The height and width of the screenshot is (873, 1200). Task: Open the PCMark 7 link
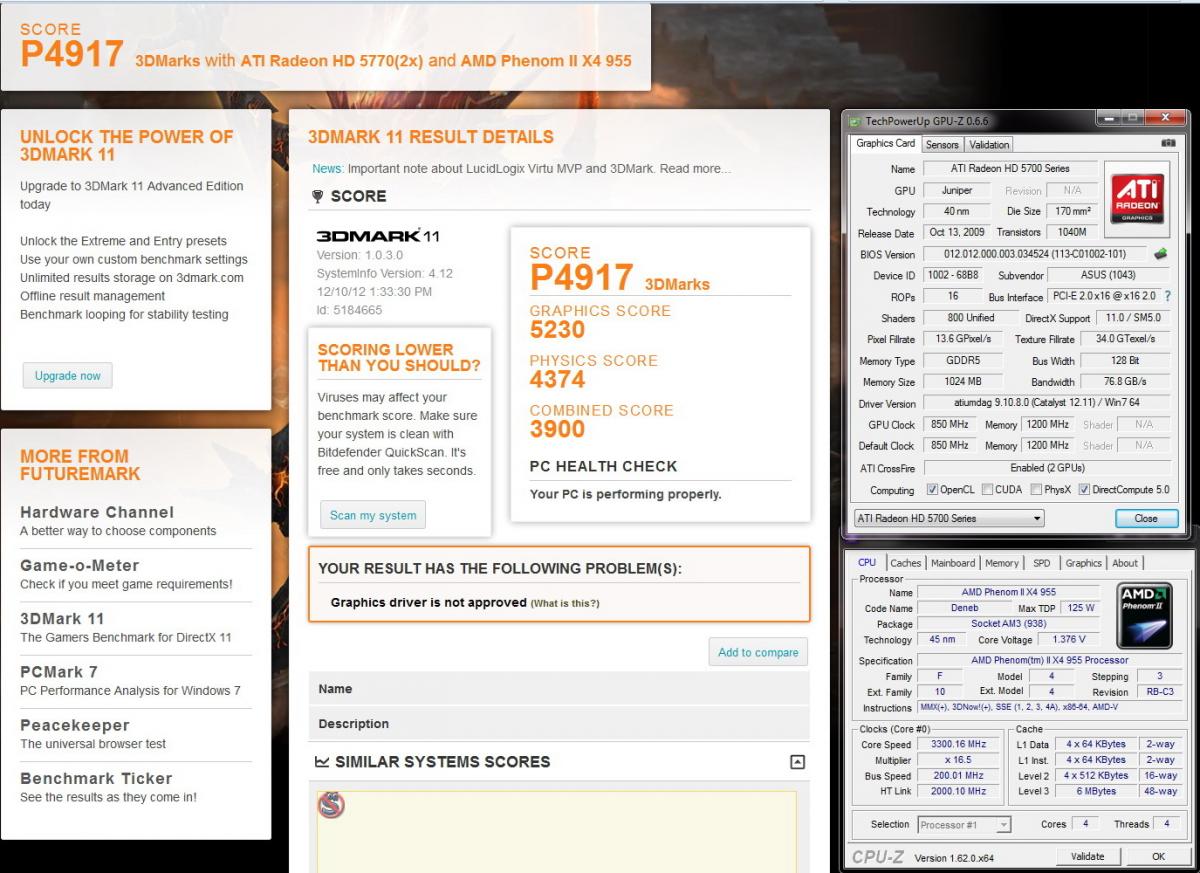coord(59,671)
